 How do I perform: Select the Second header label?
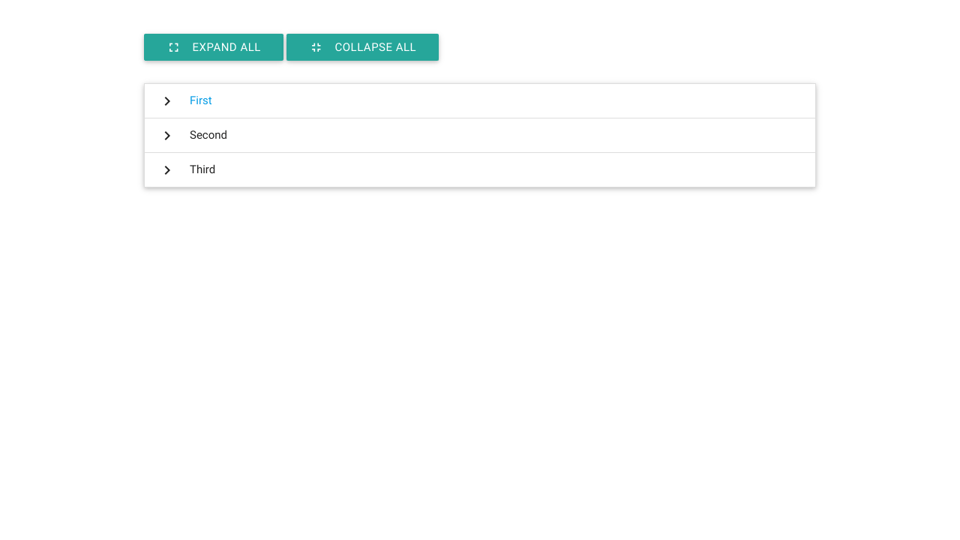[x=208, y=135]
